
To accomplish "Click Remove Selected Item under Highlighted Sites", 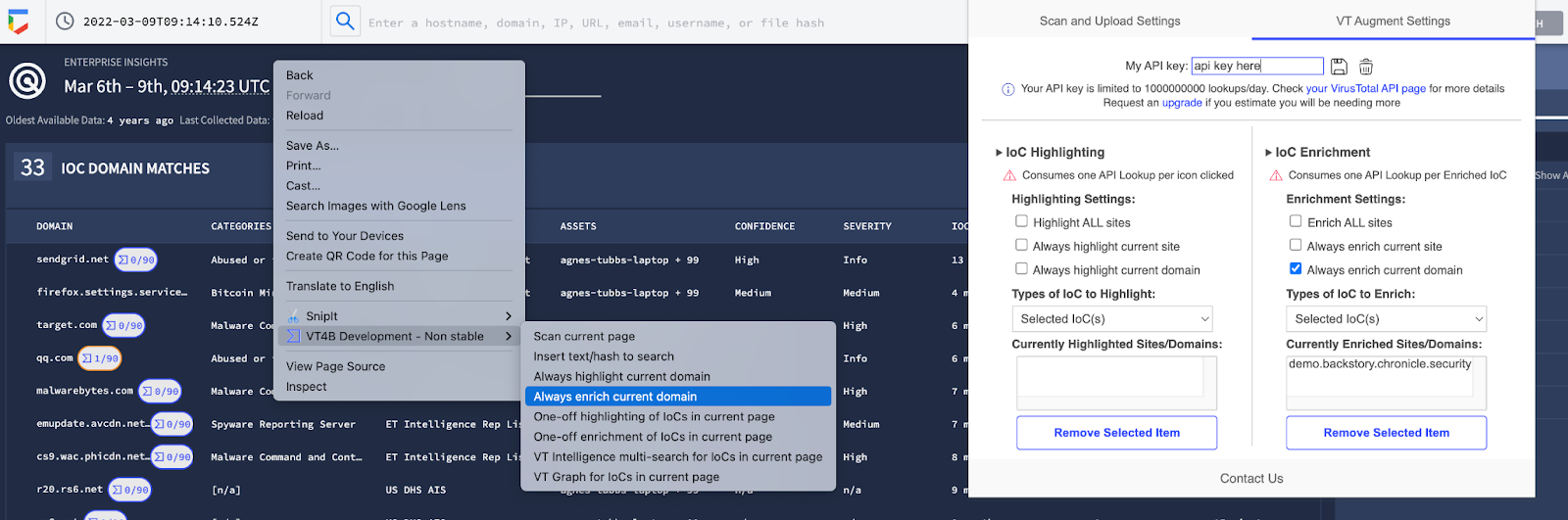I will [x=1116, y=433].
